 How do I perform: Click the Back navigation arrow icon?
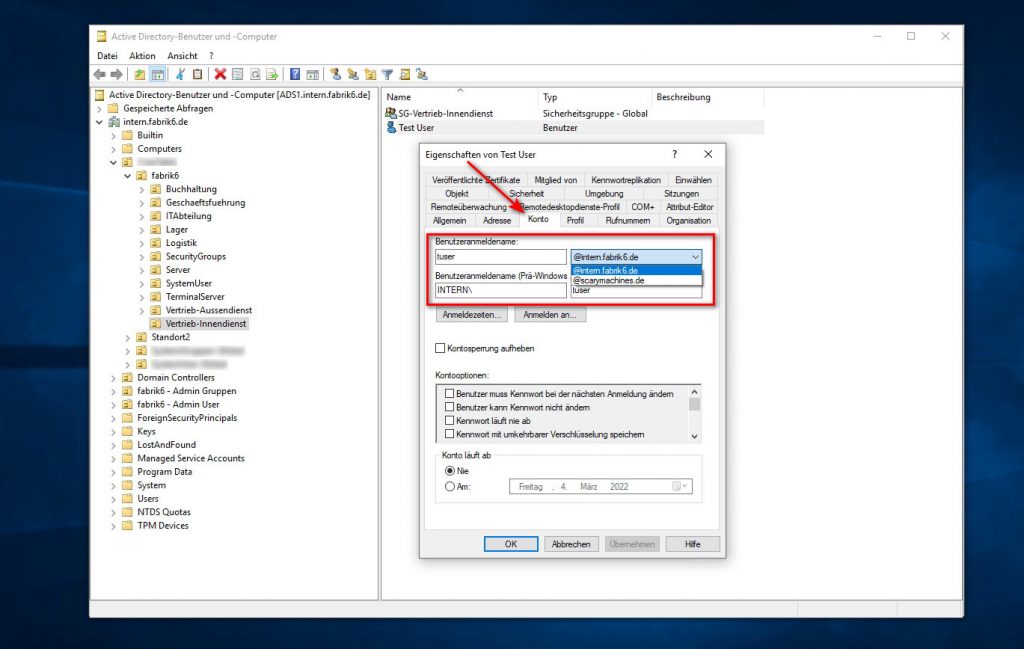[x=99, y=73]
